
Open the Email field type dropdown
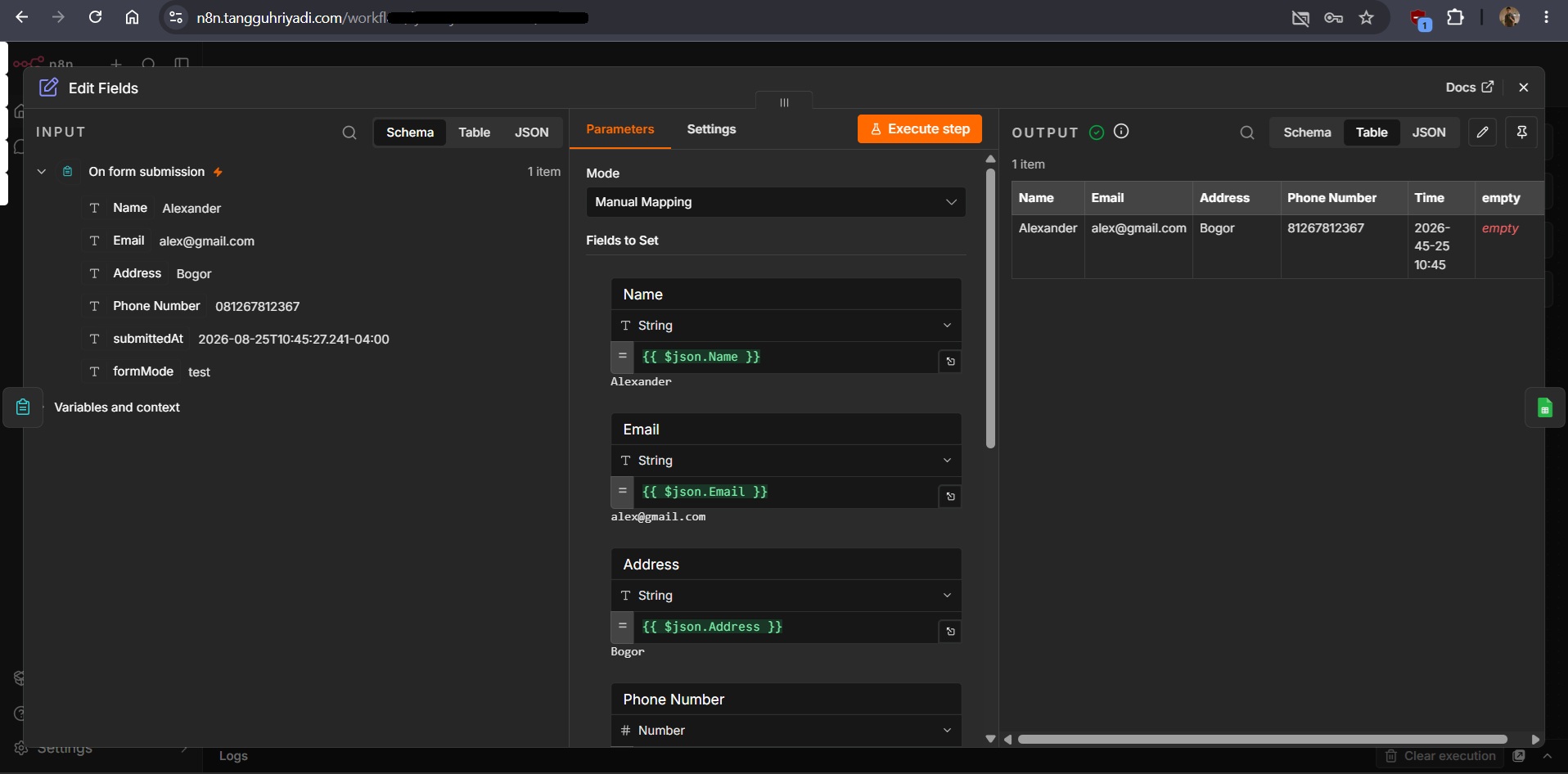pos(786,461)
